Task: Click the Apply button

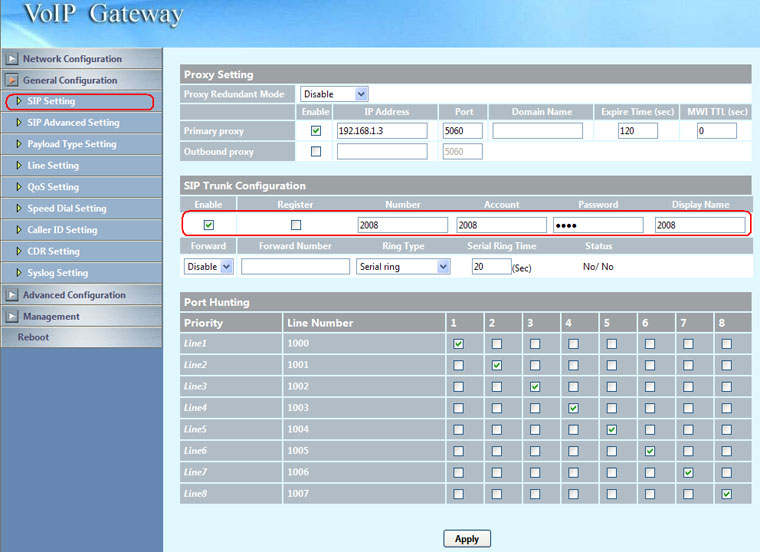Action: click(466, 539)
